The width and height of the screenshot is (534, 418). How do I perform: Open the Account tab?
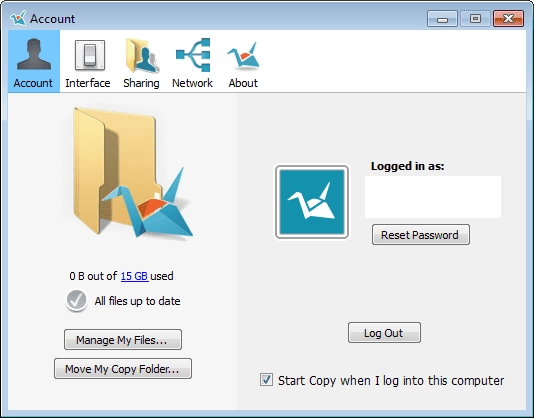[x=34, y=61]
